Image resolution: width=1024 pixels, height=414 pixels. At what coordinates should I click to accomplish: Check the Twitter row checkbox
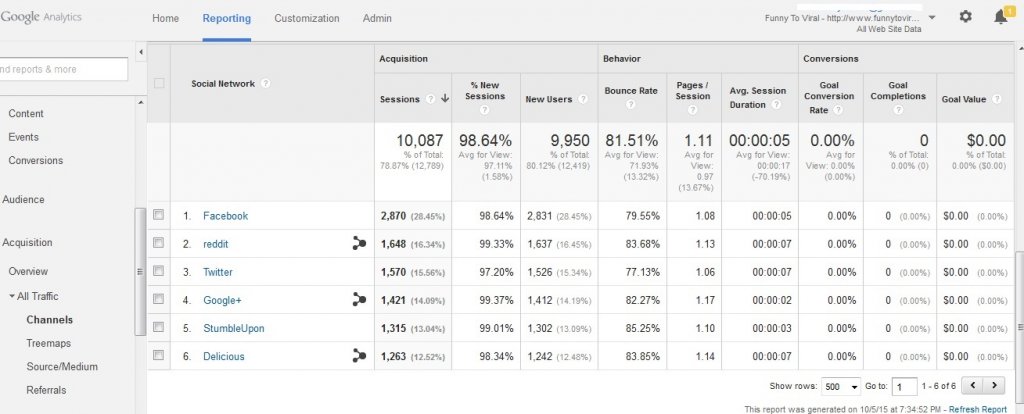click(x=158, y=270)
